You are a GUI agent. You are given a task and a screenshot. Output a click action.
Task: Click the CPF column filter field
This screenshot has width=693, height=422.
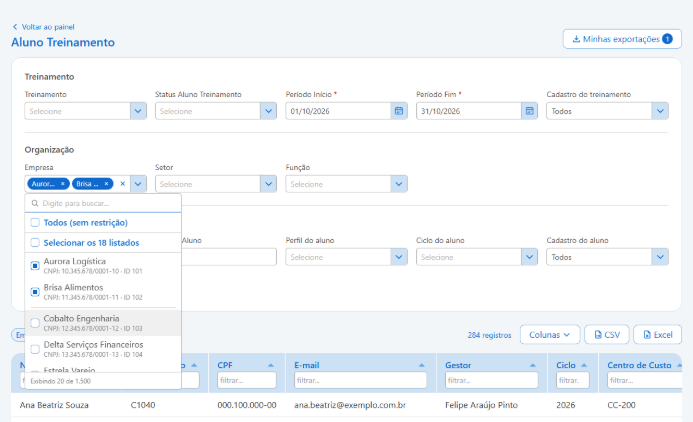247,380
